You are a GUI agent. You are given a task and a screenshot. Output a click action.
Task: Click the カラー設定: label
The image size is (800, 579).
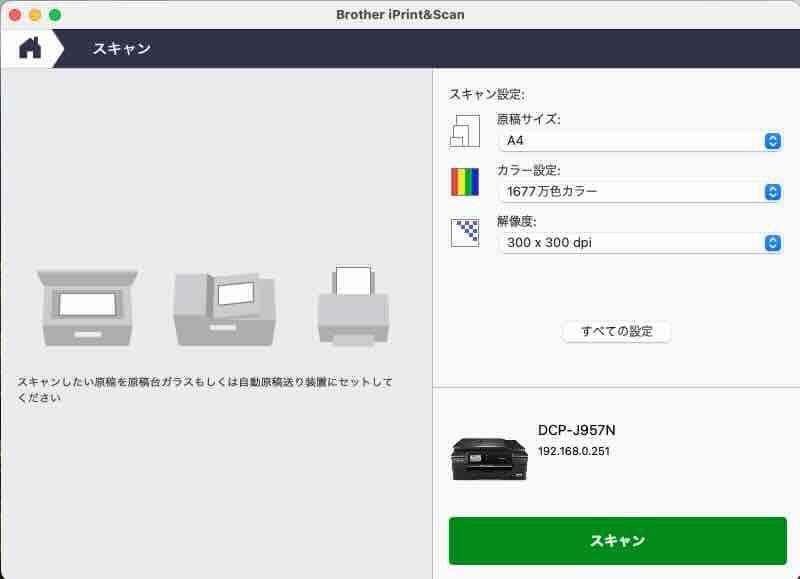(x=529, y=170)
